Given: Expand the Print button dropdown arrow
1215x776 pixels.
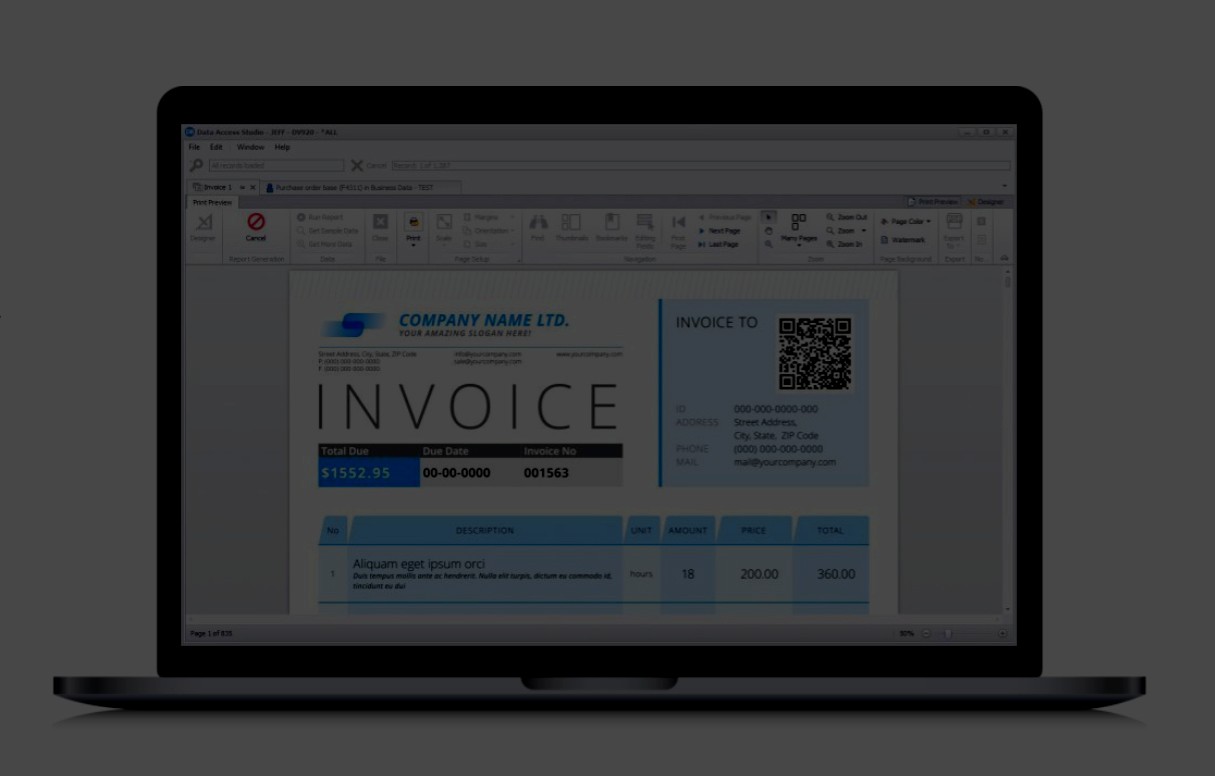Looking at the screenshot, I should point(413,246).
